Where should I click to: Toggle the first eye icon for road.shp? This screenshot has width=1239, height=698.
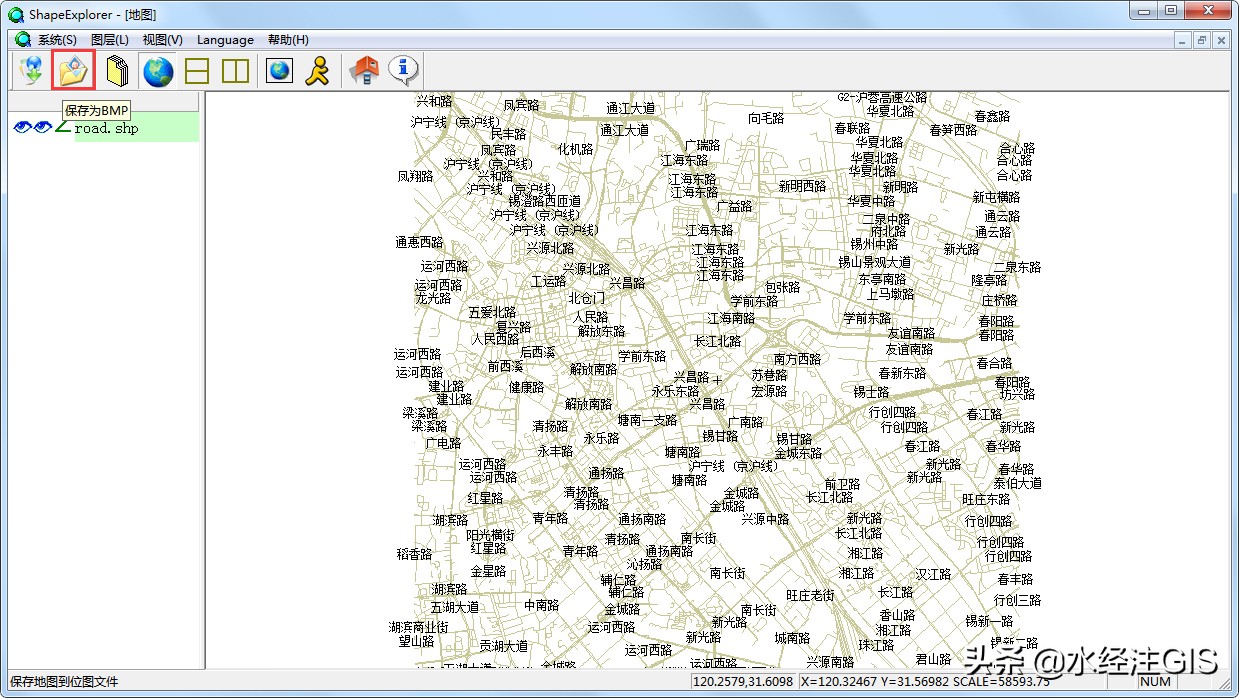click(x=20, y=126)
